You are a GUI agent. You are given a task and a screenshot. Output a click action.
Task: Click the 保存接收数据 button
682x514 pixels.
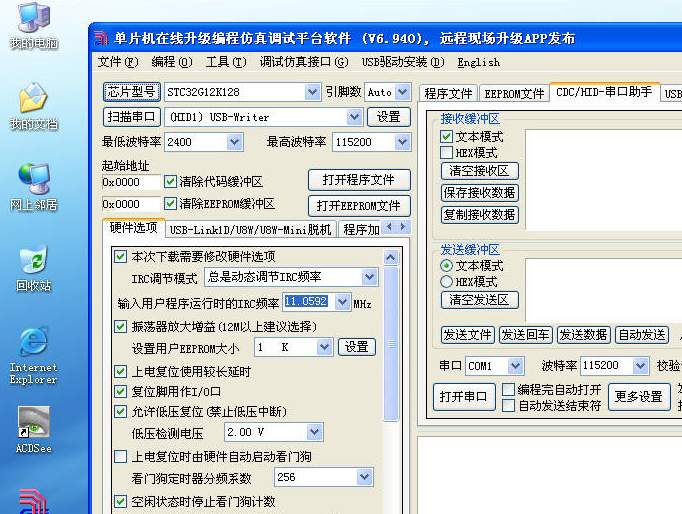480,193
